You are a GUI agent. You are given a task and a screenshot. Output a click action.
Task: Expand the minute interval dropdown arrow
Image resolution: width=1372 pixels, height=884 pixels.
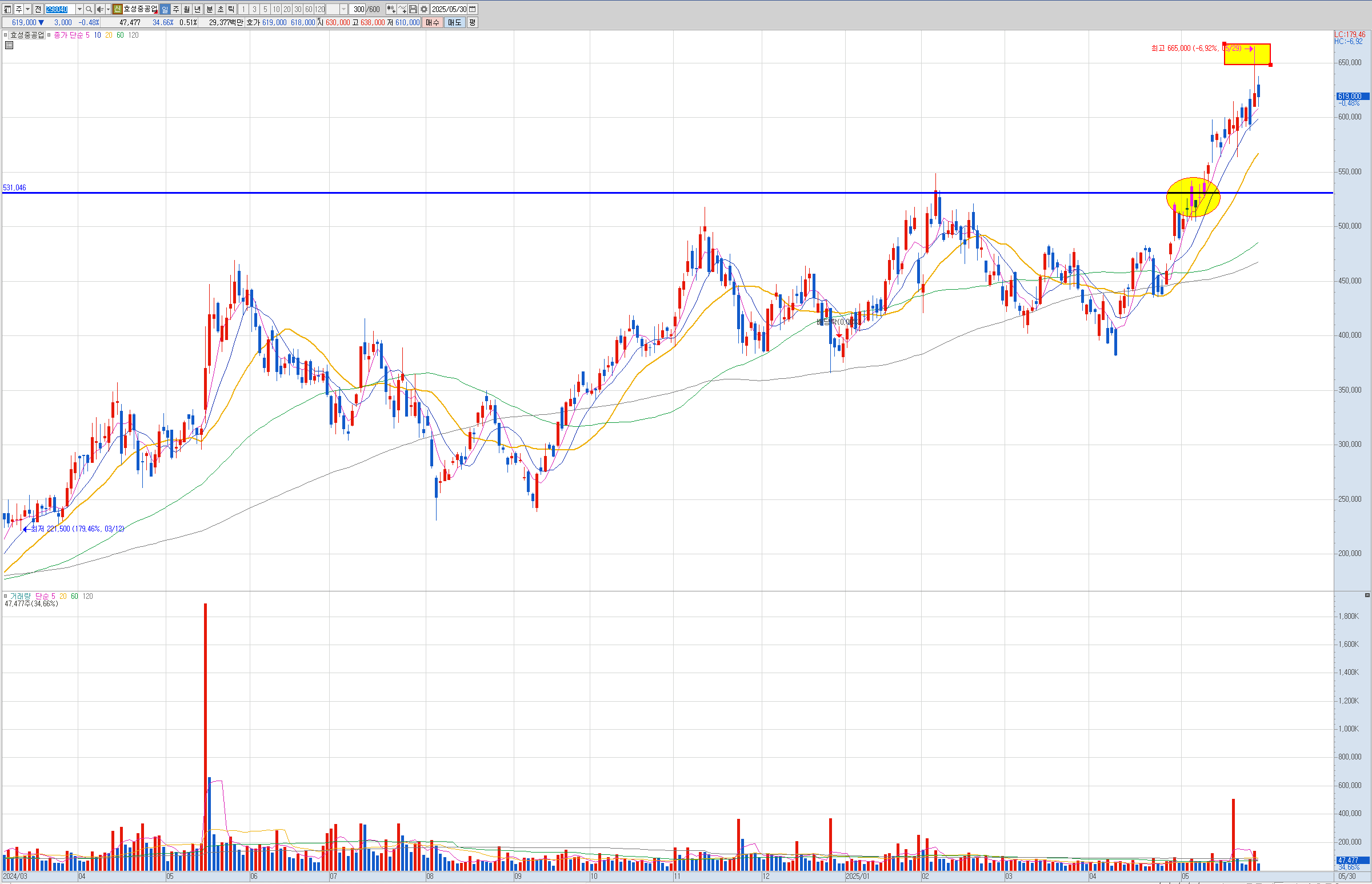tap(344, 9)
